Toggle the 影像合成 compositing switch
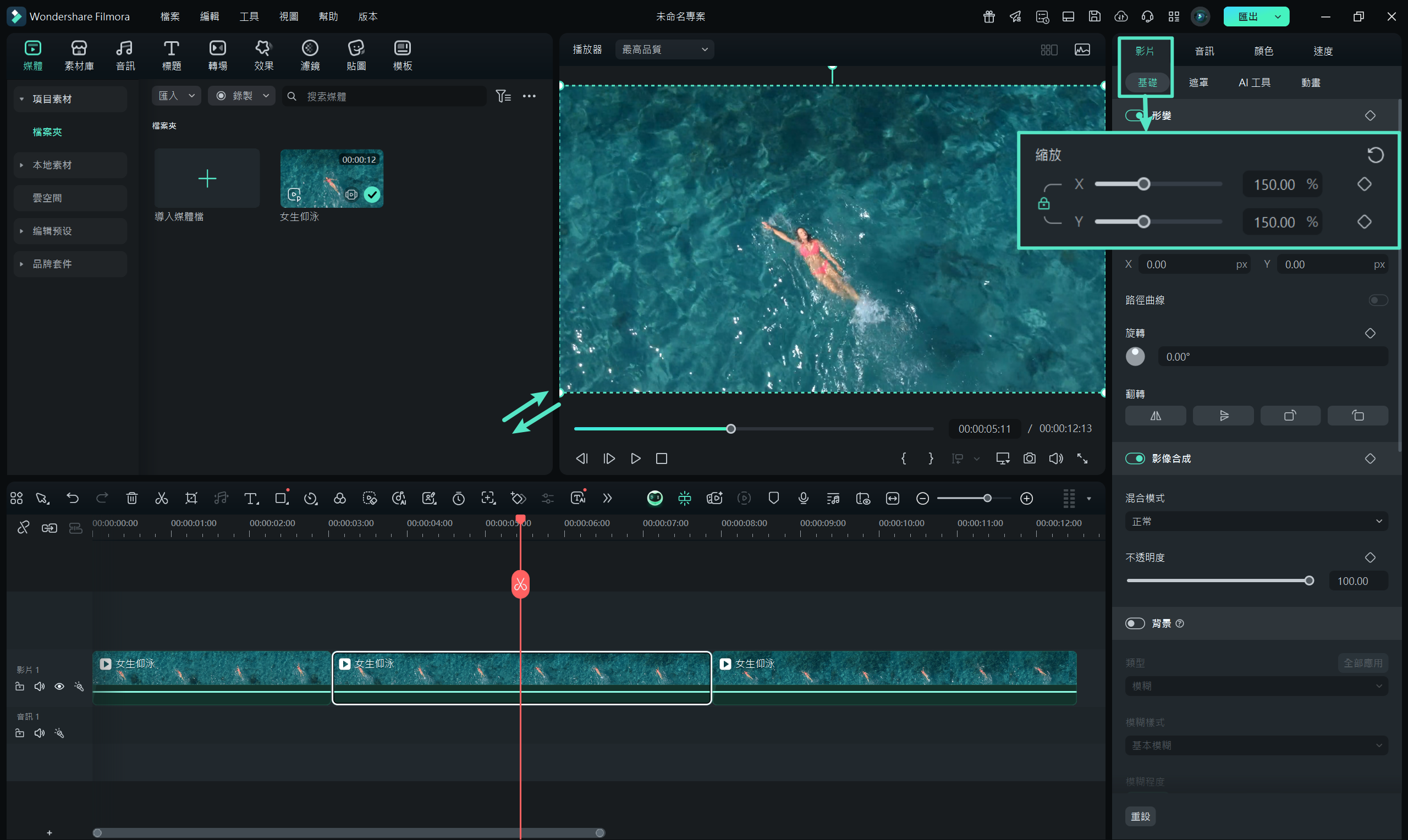The width and height of the screenshot is (1408, 840). [x=1135, y=458]
